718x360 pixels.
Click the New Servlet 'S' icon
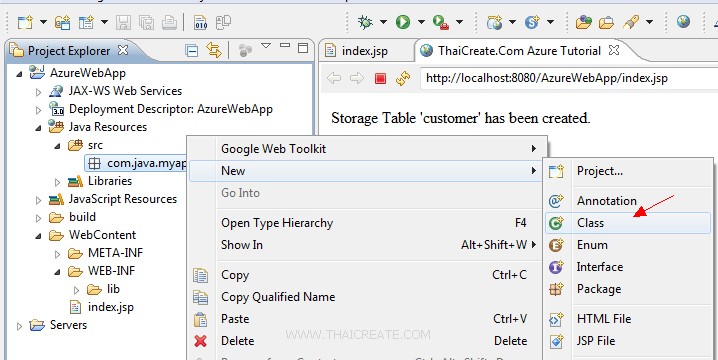click(x=533, y=22)
